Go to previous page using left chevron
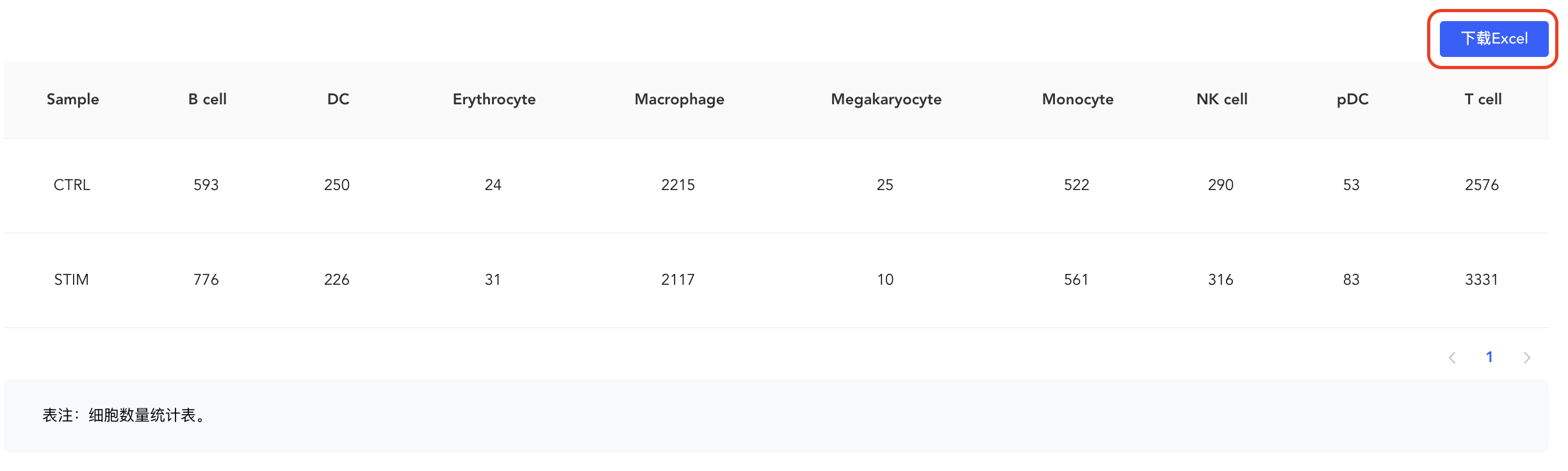 pos(1452,358)
